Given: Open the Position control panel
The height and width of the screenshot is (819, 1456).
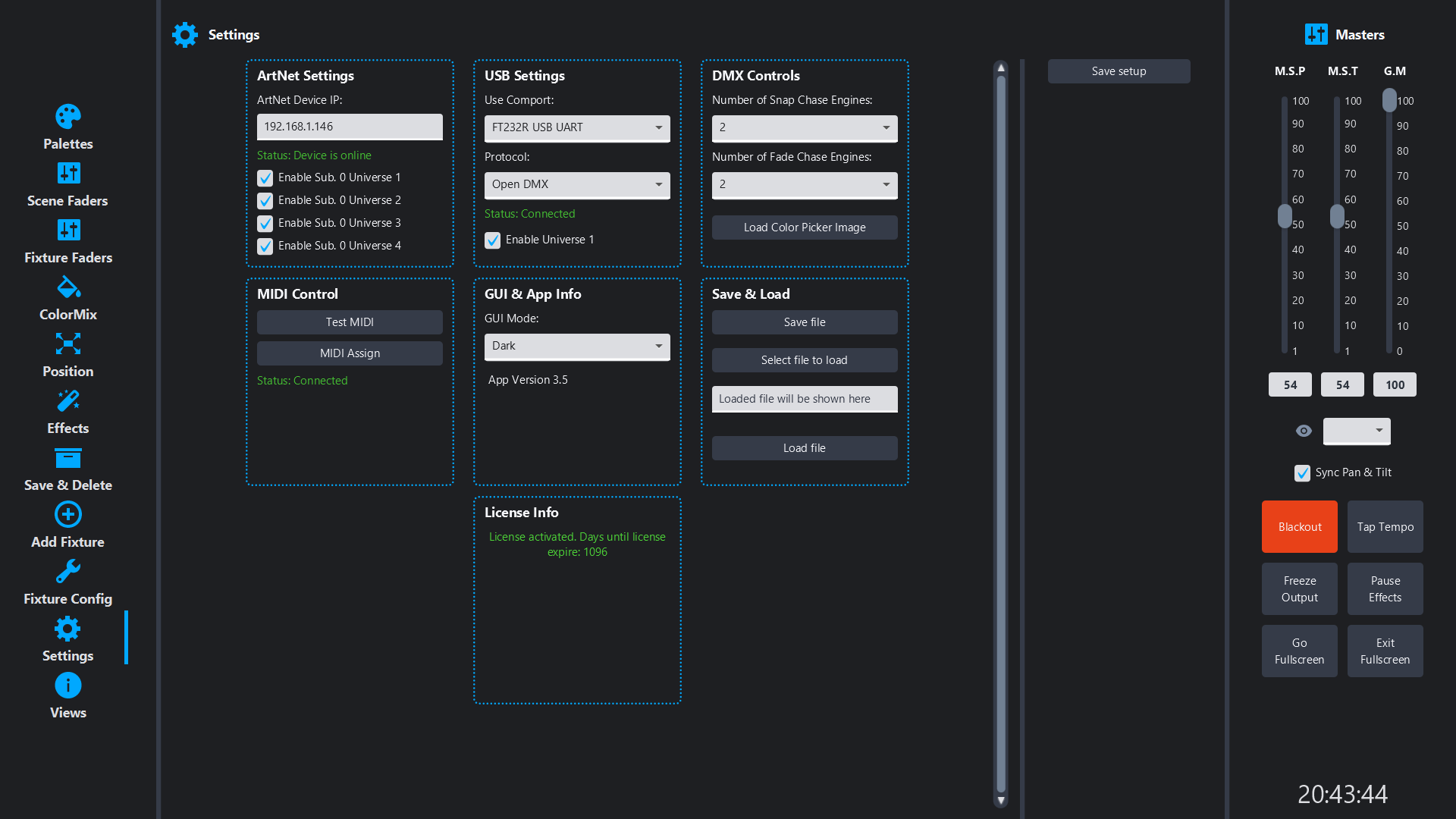Looking at the screenshot, I should point(67,344).
